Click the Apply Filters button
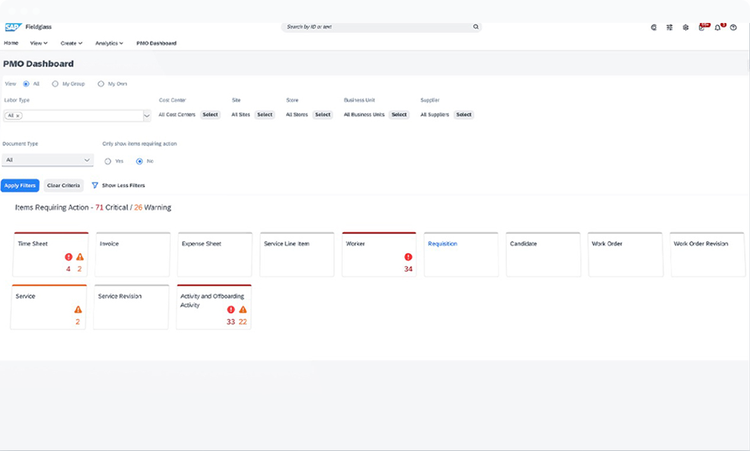750x451 pixels. (20, 185)
